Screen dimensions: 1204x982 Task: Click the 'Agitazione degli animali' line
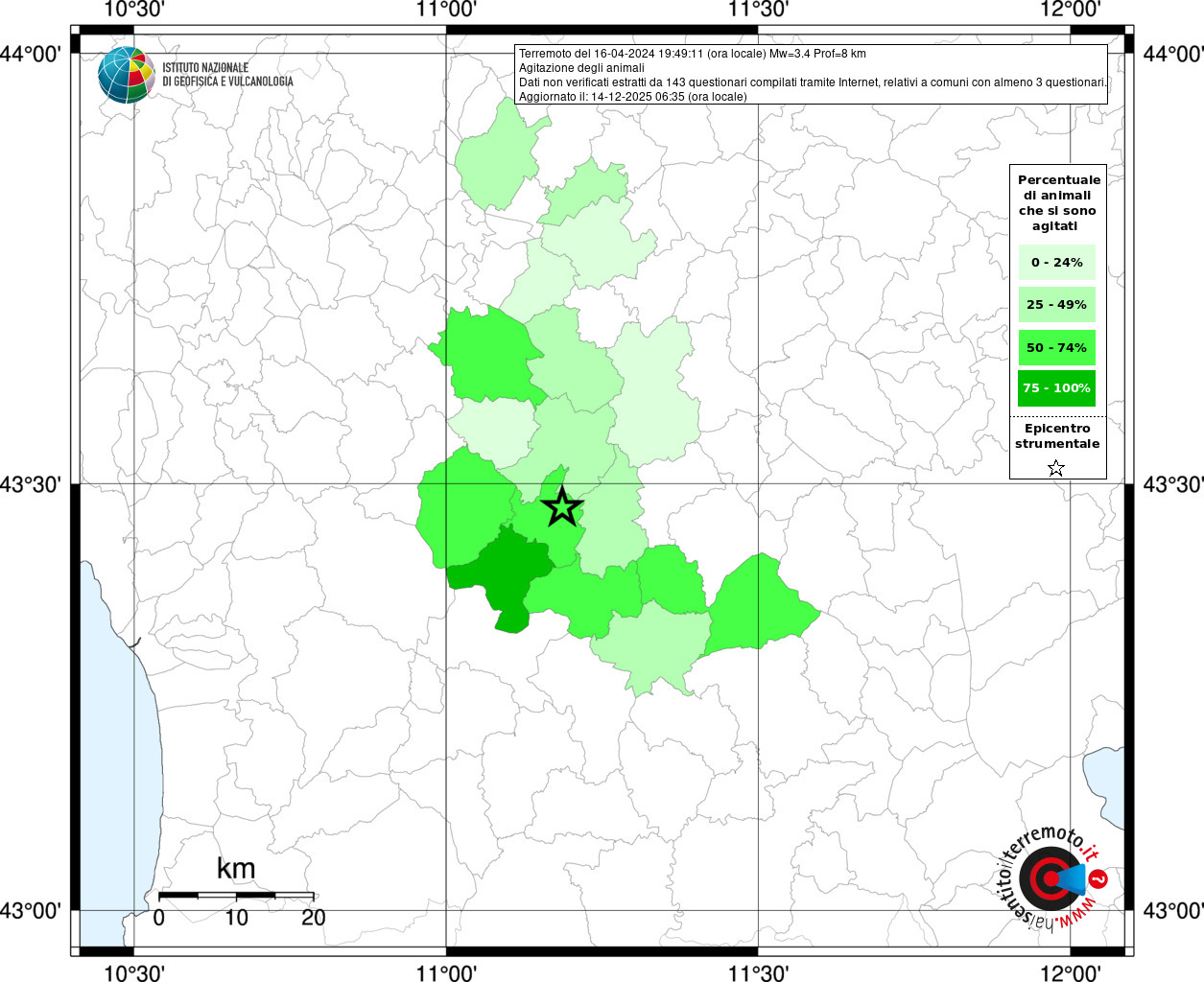(582, 68)
